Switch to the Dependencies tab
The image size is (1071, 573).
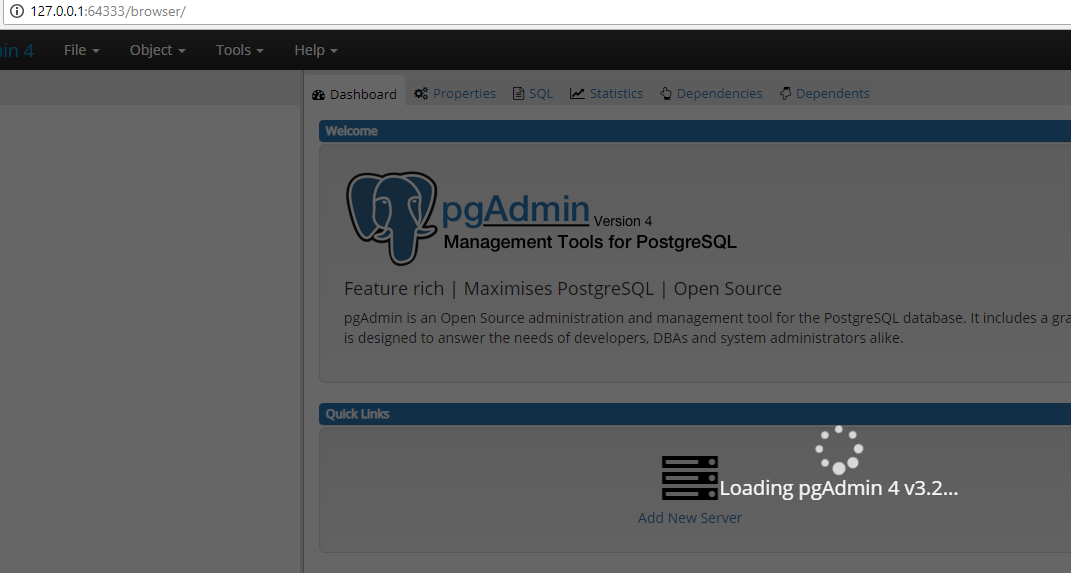(x=711, y=94)
